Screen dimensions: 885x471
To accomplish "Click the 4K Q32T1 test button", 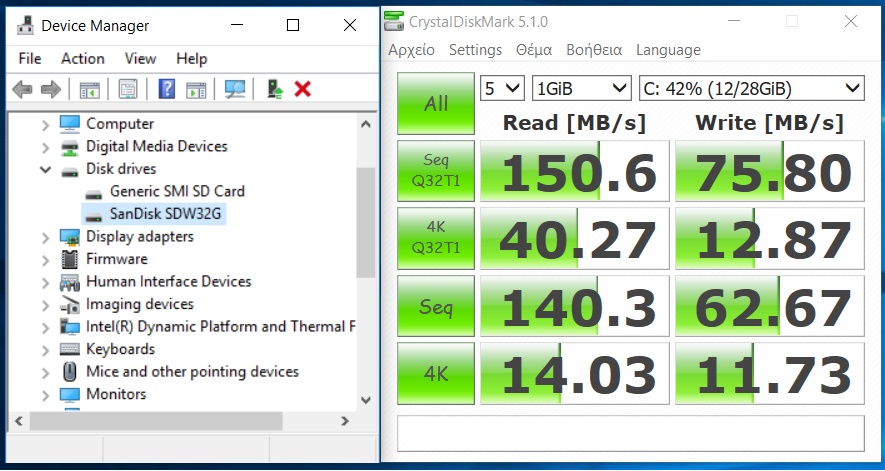I will [x=436, y=238].
